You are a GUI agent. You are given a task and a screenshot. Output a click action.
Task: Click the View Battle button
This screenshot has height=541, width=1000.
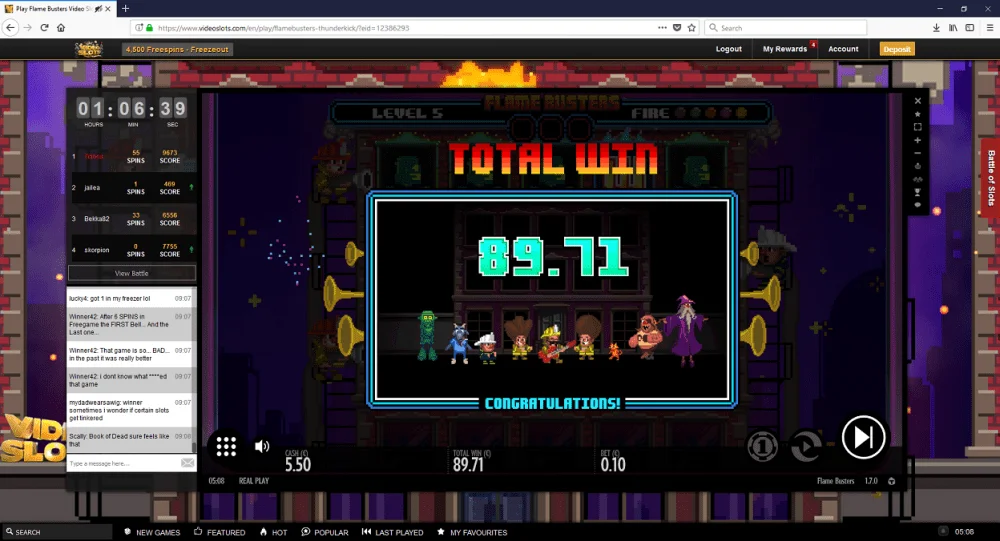131,273
